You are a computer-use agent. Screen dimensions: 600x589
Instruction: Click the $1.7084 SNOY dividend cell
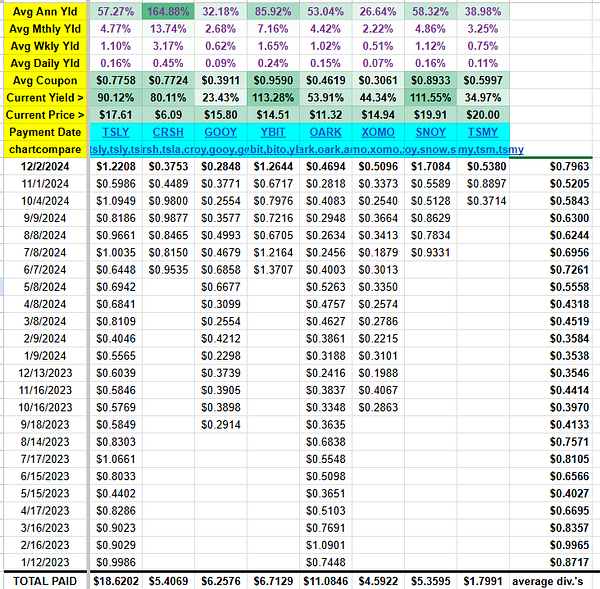click(430, 166)
